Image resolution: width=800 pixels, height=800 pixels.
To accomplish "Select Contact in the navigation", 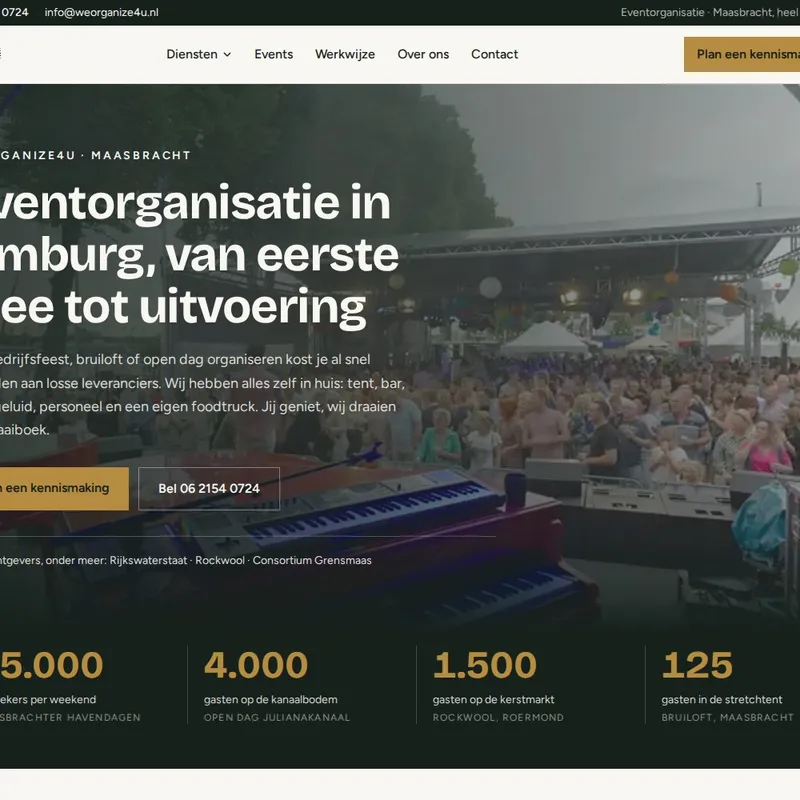I will click(494, 54).
